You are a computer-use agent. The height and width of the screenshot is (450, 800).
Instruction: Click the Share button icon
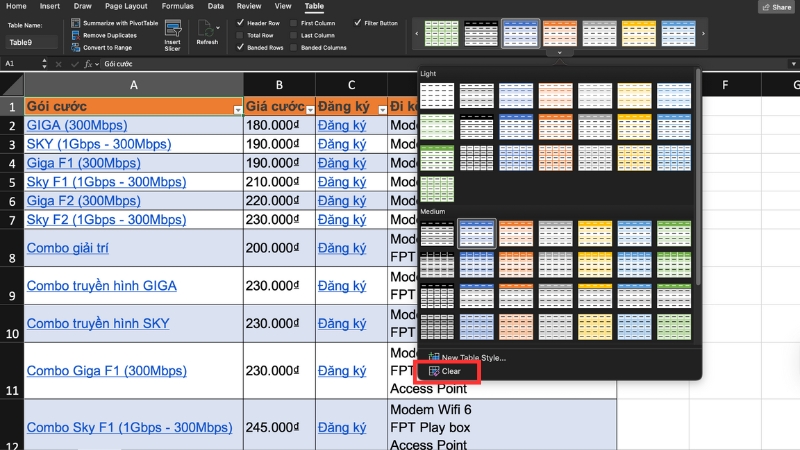click(x=765, y=7)
